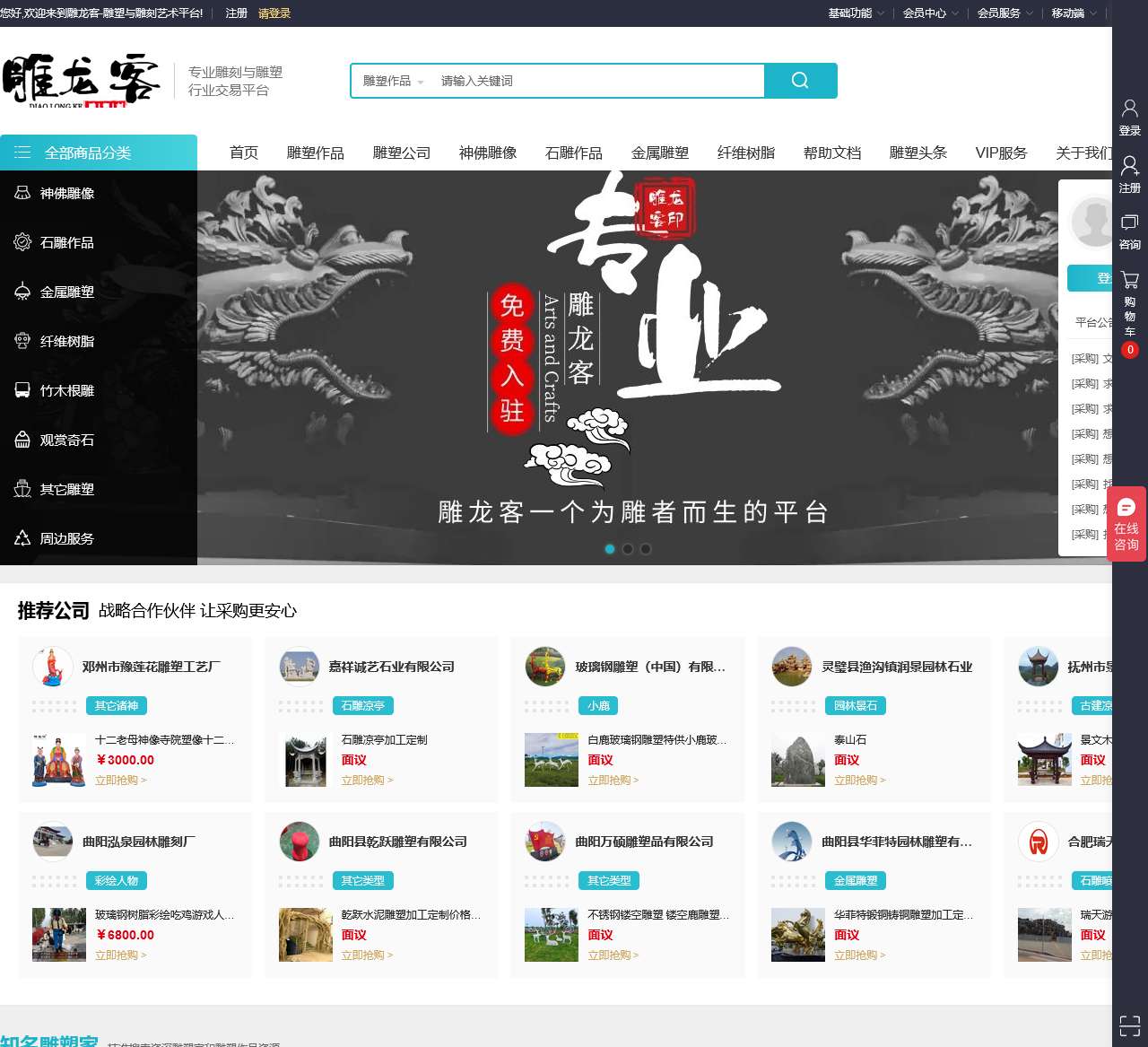Image resolution: width=1148 pixels, height=1047 pixels.
Task: Click the 金属雕塑 category icon in sidebar
Action: point(22,292)
